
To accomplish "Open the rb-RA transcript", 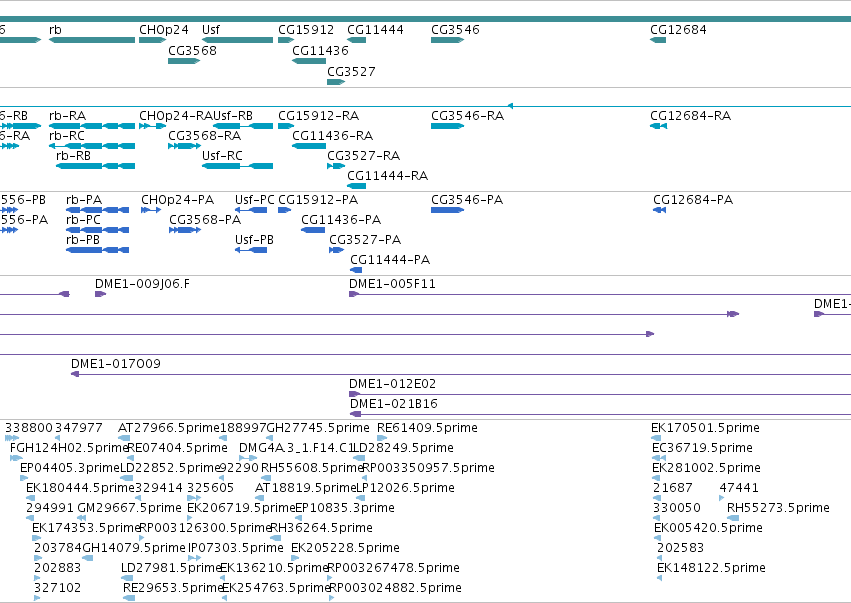I will coord(92,126).
